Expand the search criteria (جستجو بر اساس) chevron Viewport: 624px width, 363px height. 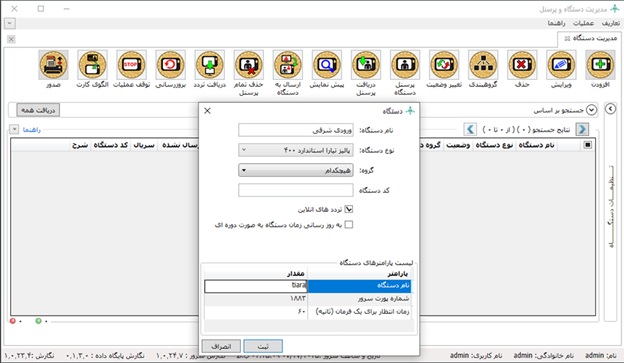click(592, 110)
